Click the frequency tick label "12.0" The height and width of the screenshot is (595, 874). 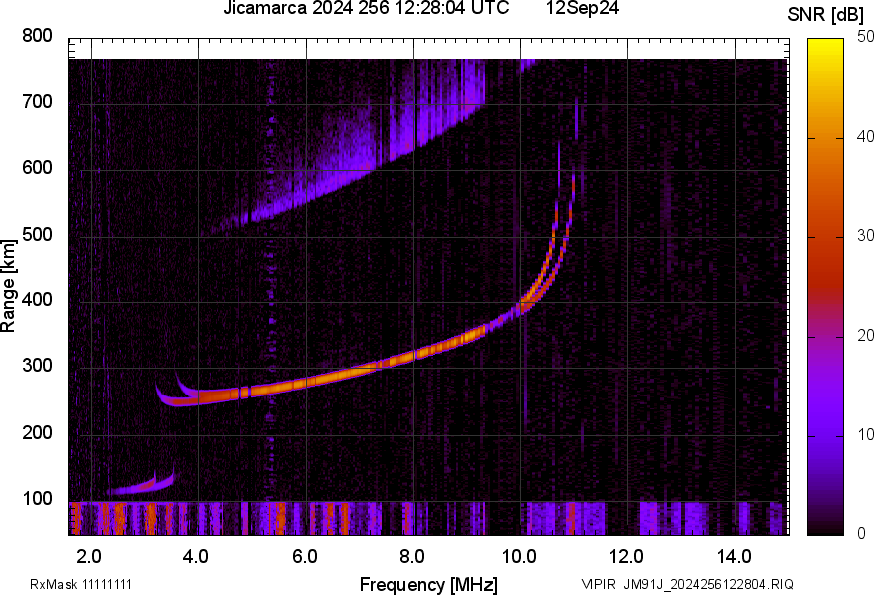coord(627,557)
